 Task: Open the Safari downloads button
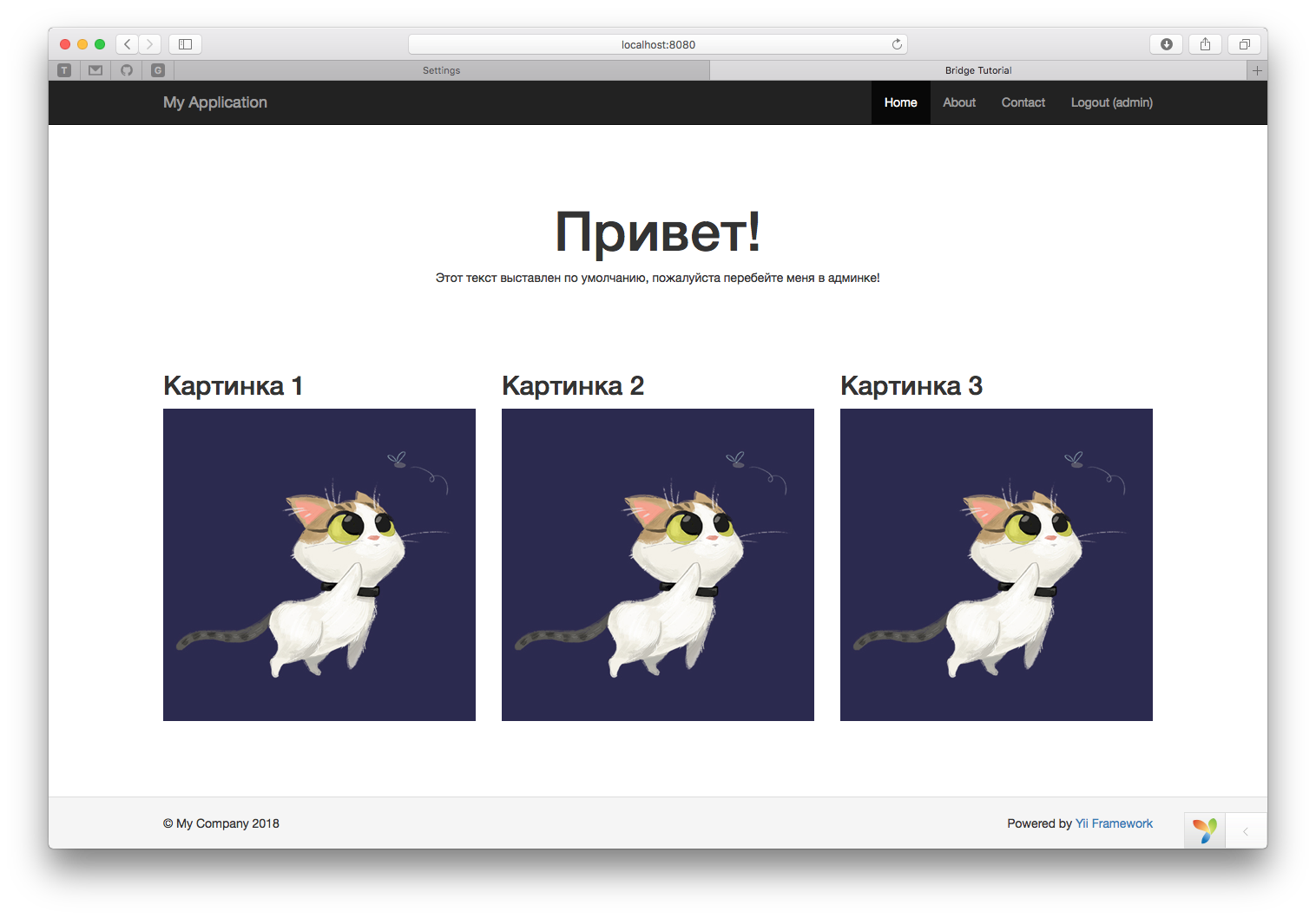[1166, 44]
